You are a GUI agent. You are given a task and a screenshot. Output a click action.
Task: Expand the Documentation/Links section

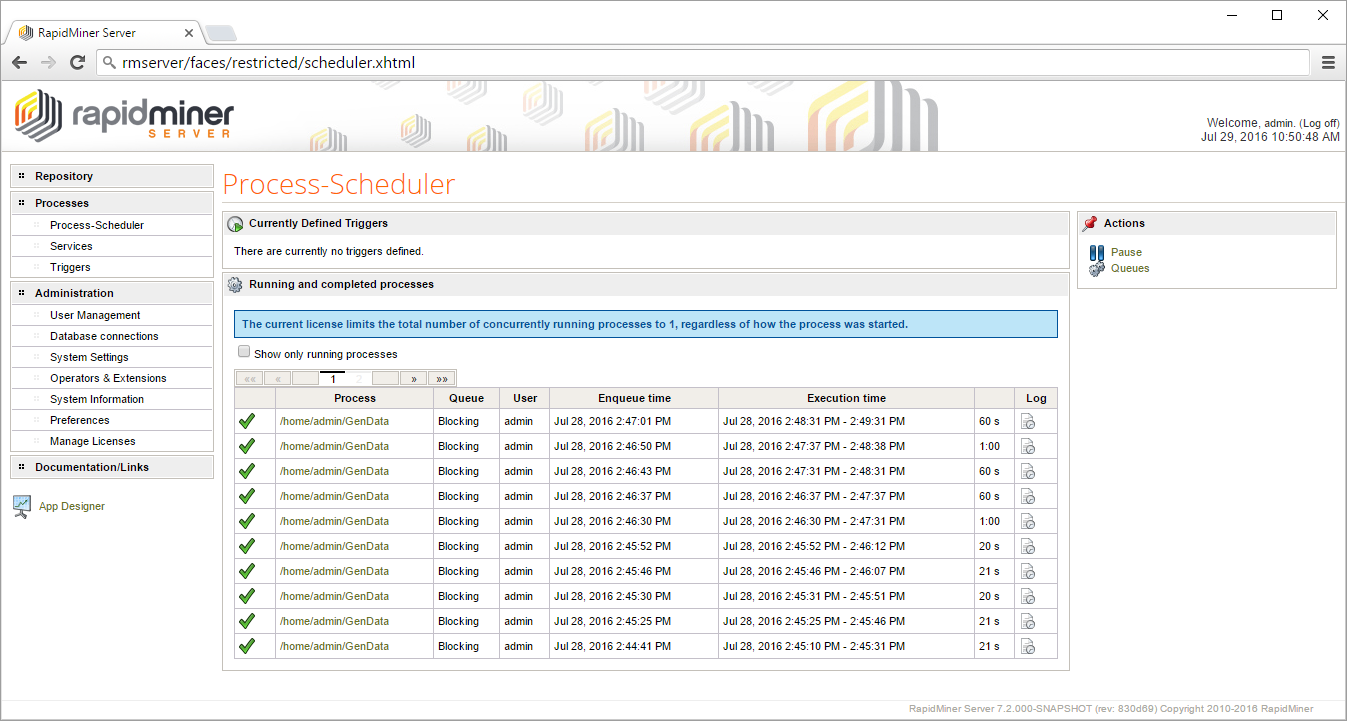[x=92, y=467]
